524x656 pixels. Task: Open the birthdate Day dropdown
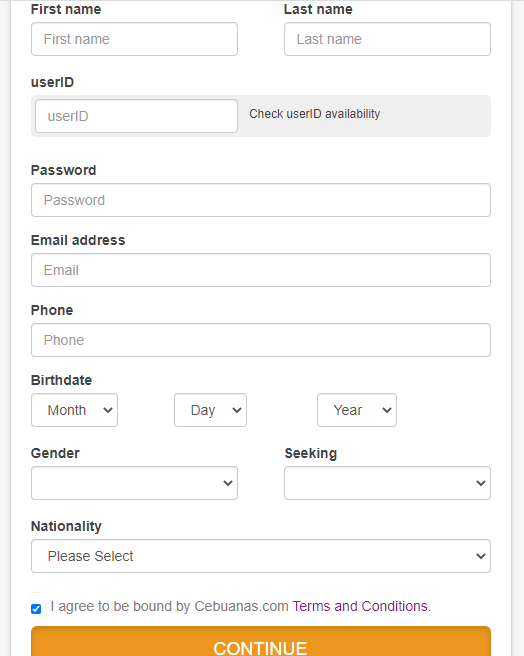pyautogui.click(x=211, y=410)
